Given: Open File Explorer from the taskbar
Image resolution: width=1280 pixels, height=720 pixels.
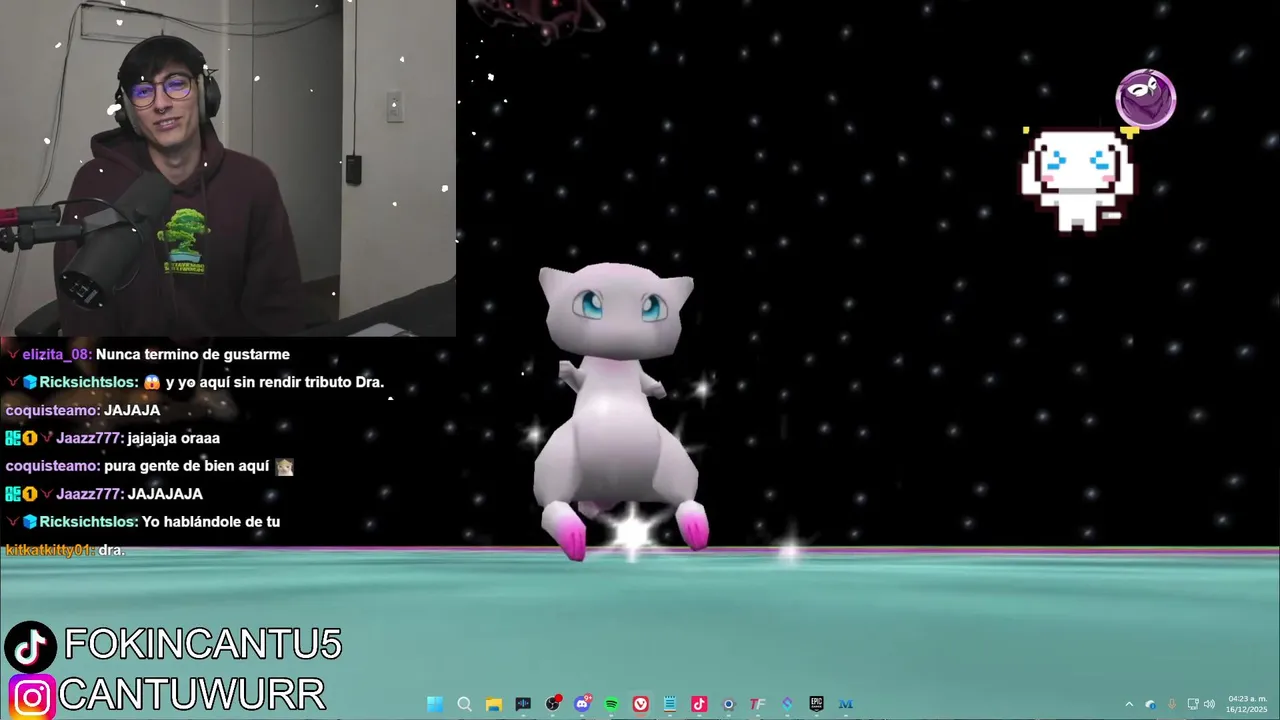Looking at the screenshot, I should click(494, 704).
